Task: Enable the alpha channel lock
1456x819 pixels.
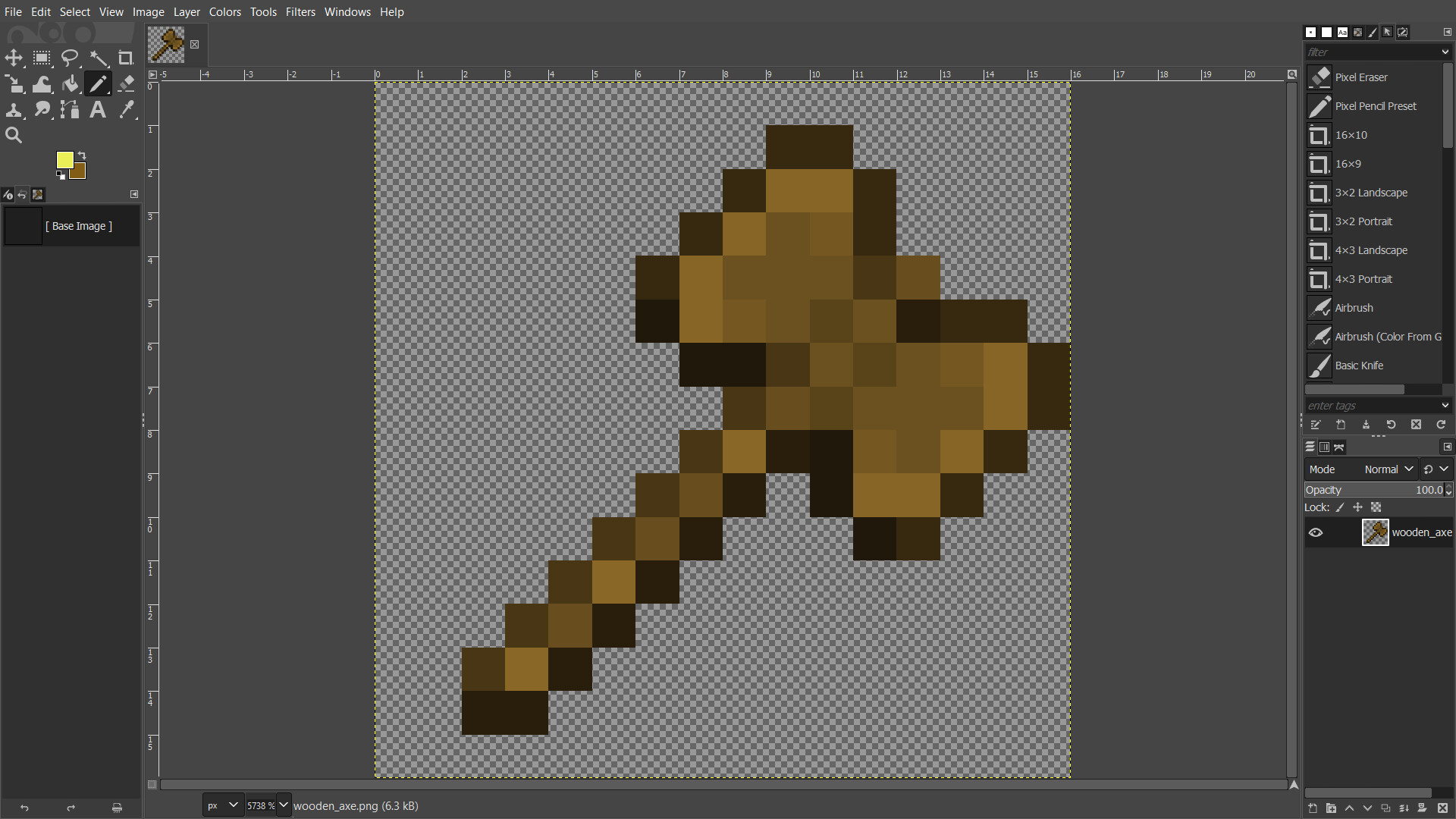Action: [x=1376, y=507]
